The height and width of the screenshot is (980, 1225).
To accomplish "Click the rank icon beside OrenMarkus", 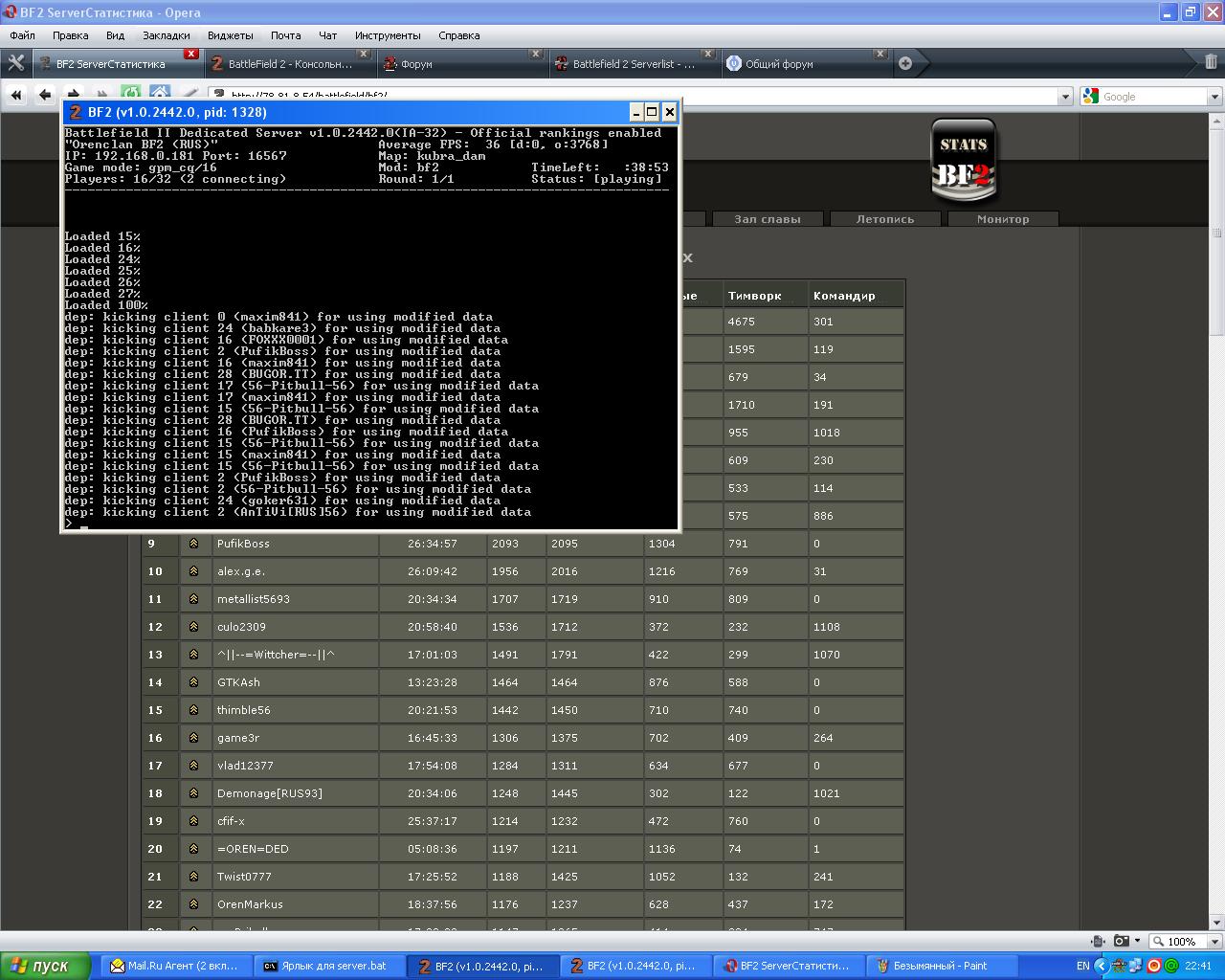I will pos(193,903).
